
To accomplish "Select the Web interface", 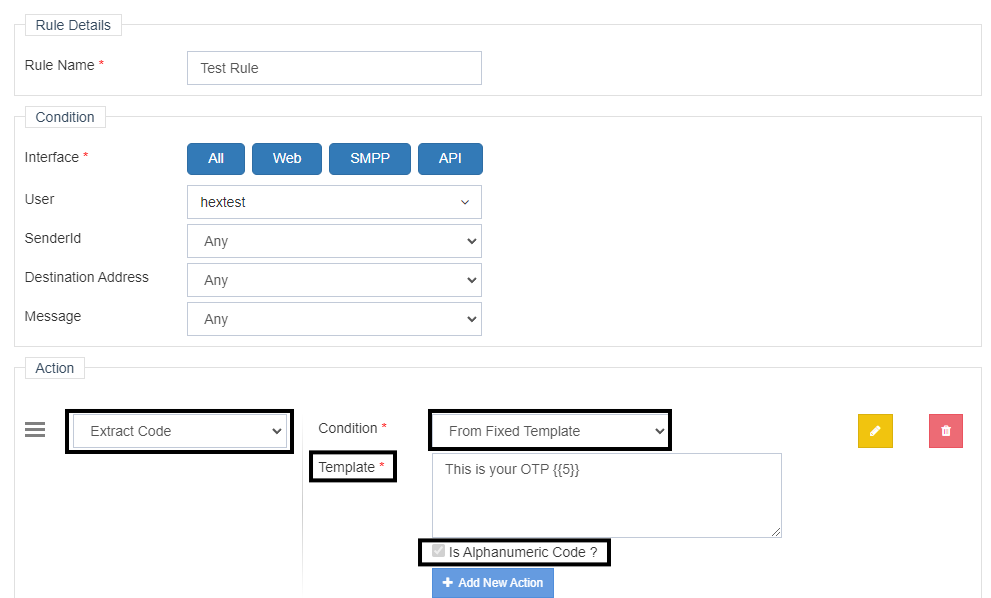I will [x=287, y=158].
